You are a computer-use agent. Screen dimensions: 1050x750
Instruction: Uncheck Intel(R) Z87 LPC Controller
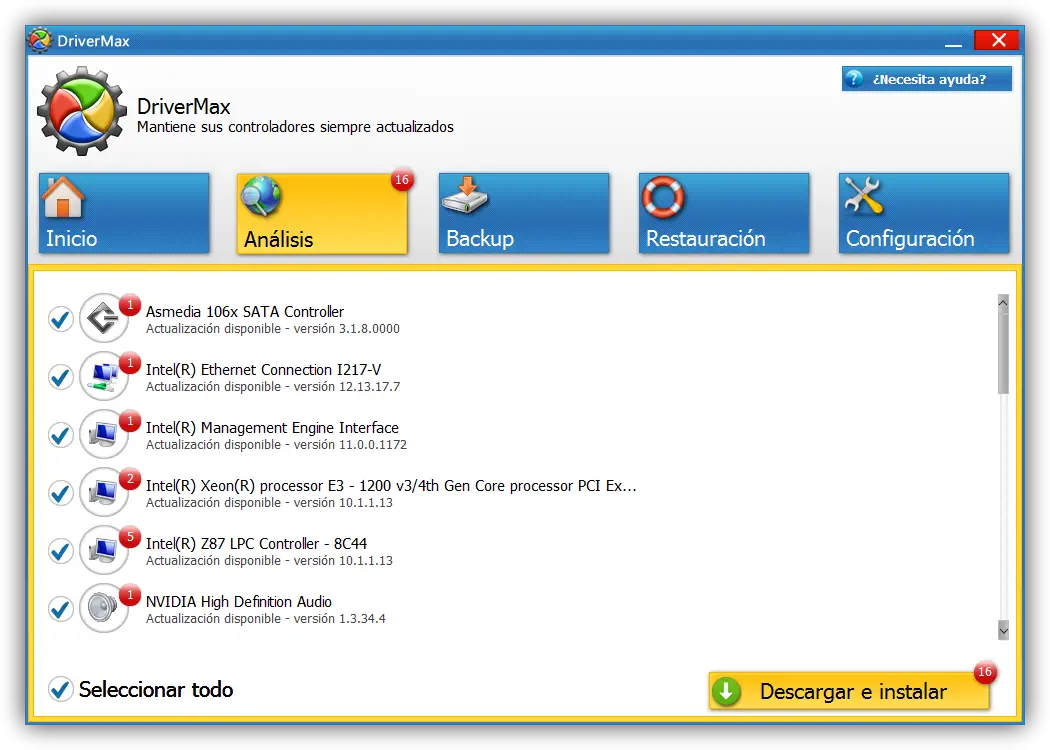tap(61, 552)
